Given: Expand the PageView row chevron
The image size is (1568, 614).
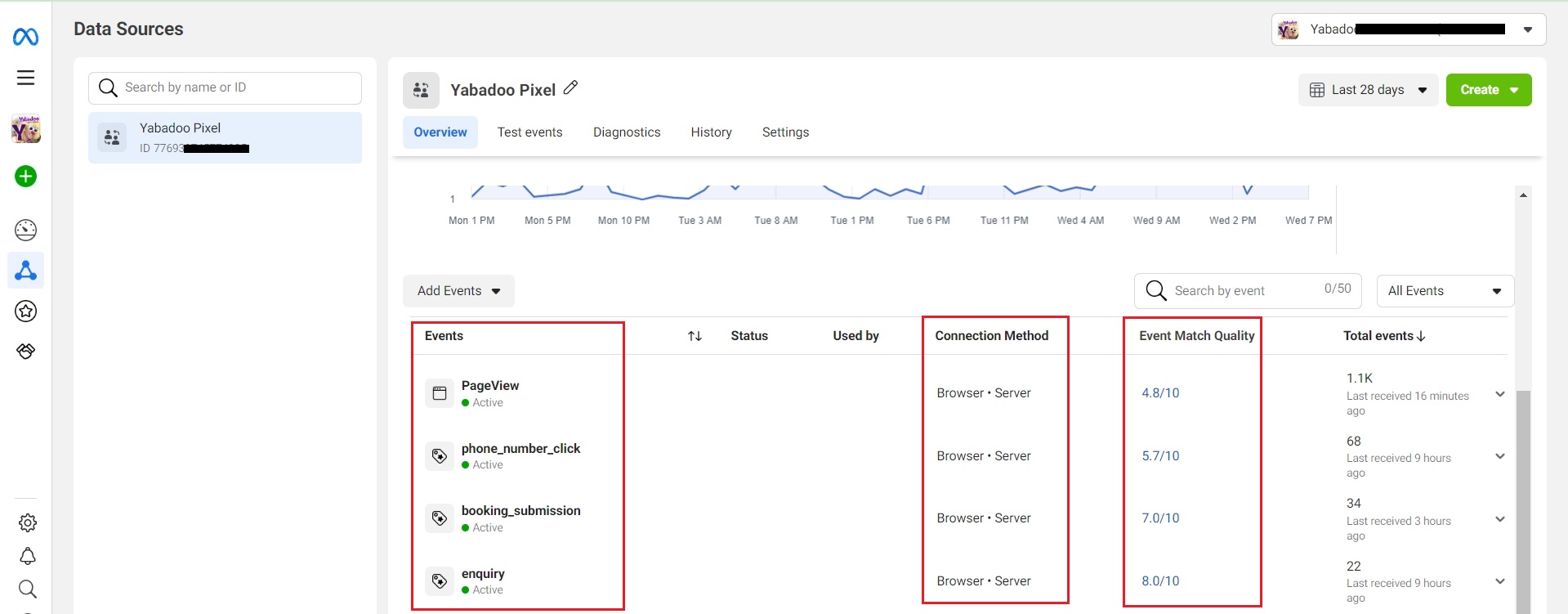Looking at the screenshot, I should pos(1500,394).
